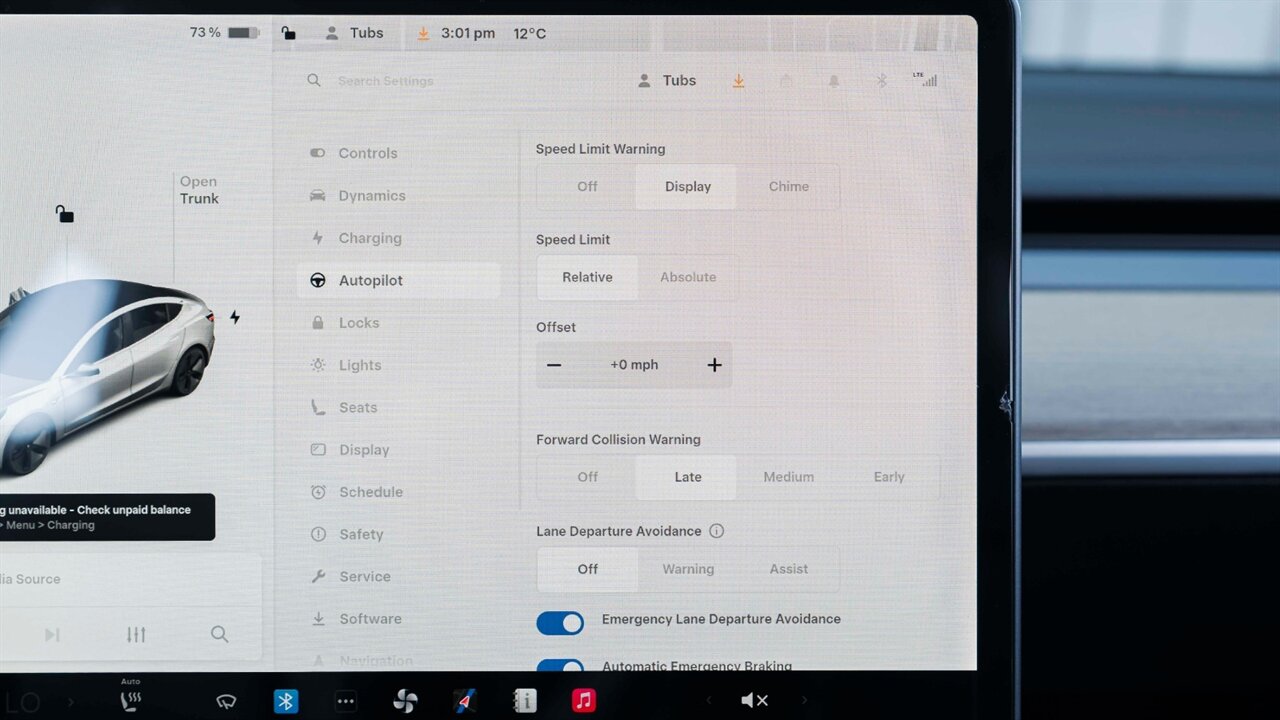The image size is (1280, 720).
Task: Open the fan climate control icon
Action: (405, 701)
